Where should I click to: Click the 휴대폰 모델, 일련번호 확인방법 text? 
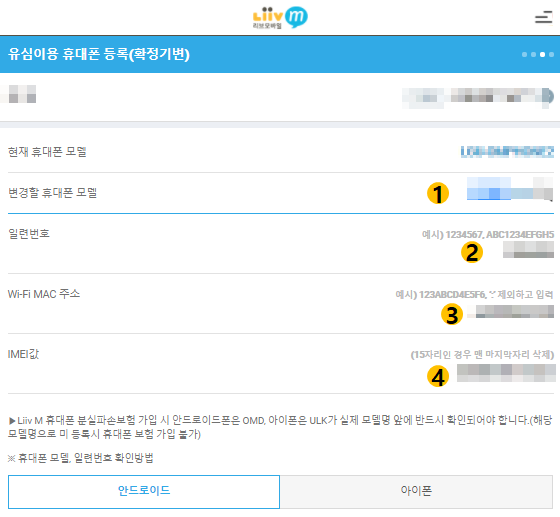point(81,458)
